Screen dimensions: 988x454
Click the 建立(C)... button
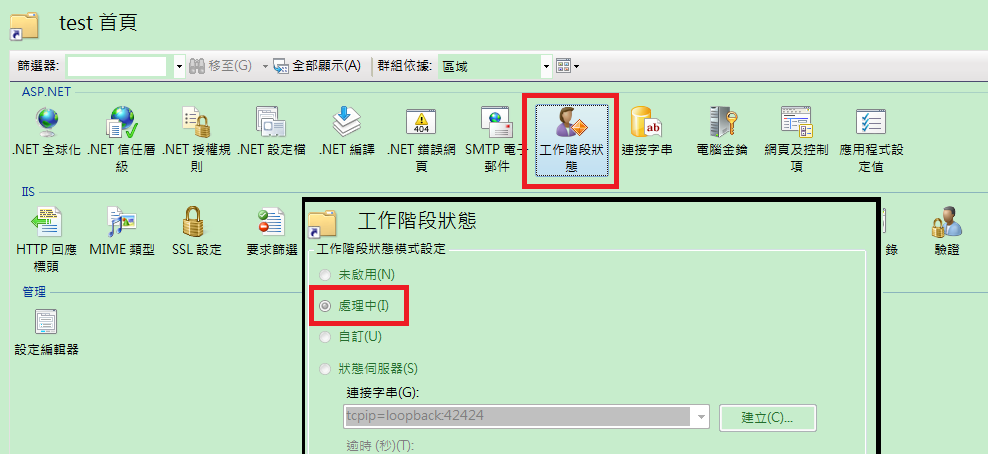[767, 417]
